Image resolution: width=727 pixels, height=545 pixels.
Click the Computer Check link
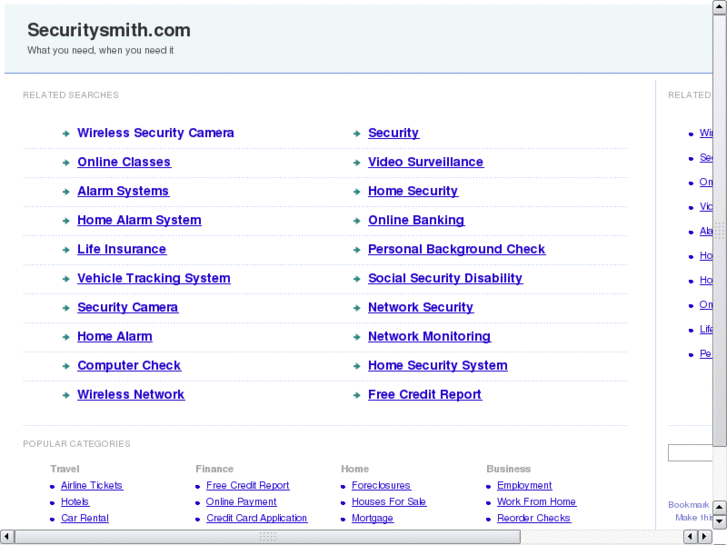(x=129, y=365)
